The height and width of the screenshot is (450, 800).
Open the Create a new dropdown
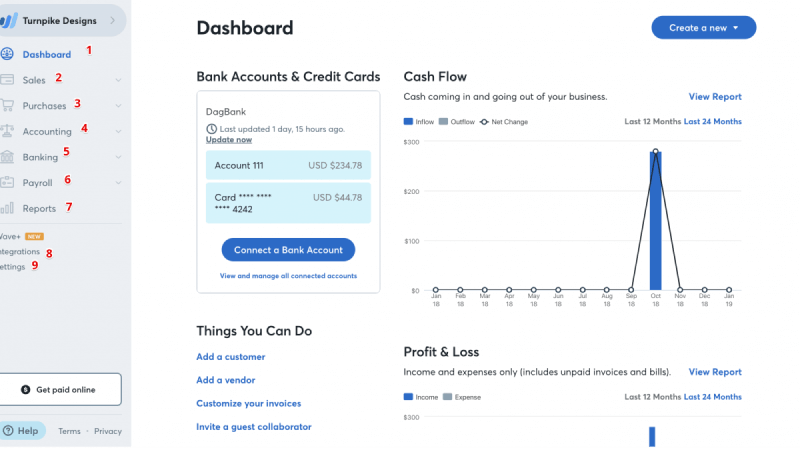click(x=704, y=28)
